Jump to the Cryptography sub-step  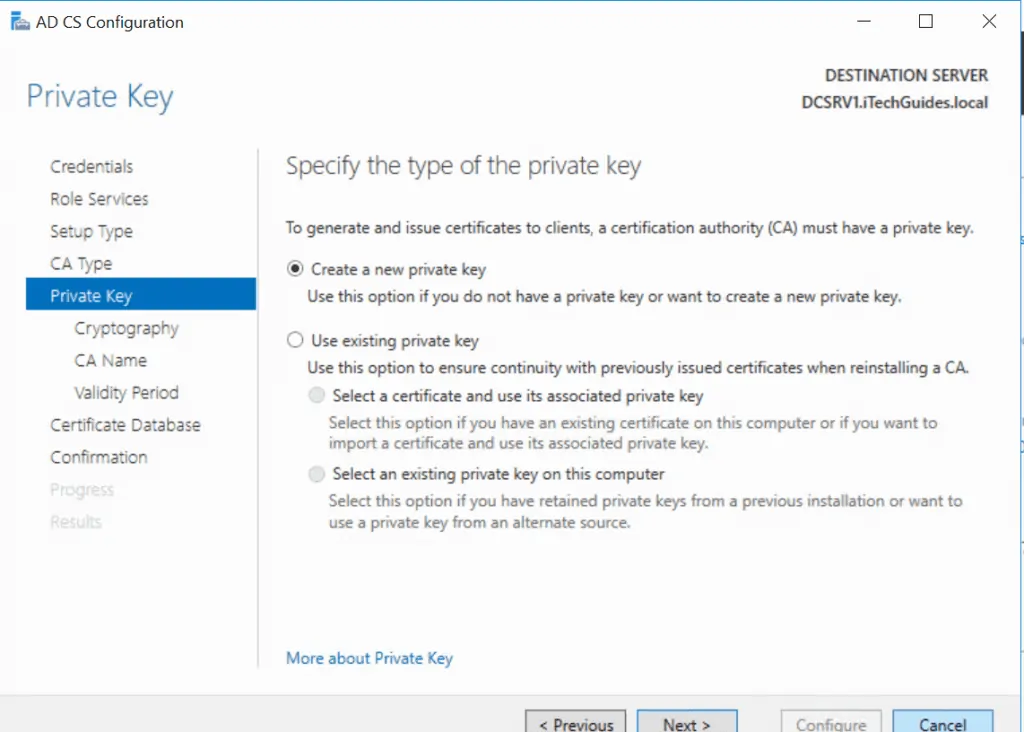click(x=126, y=328)
